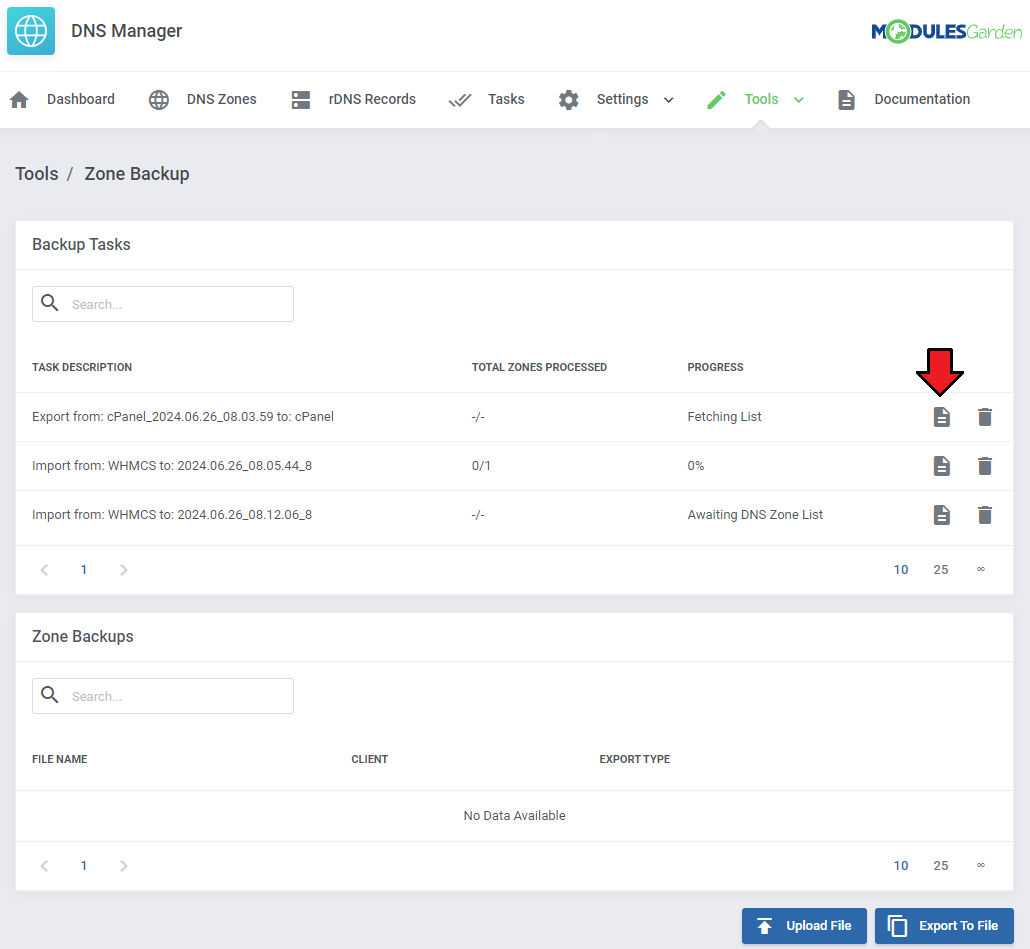
Task: Click the double-check icon beside Tasks
Action: click(460, 100)
